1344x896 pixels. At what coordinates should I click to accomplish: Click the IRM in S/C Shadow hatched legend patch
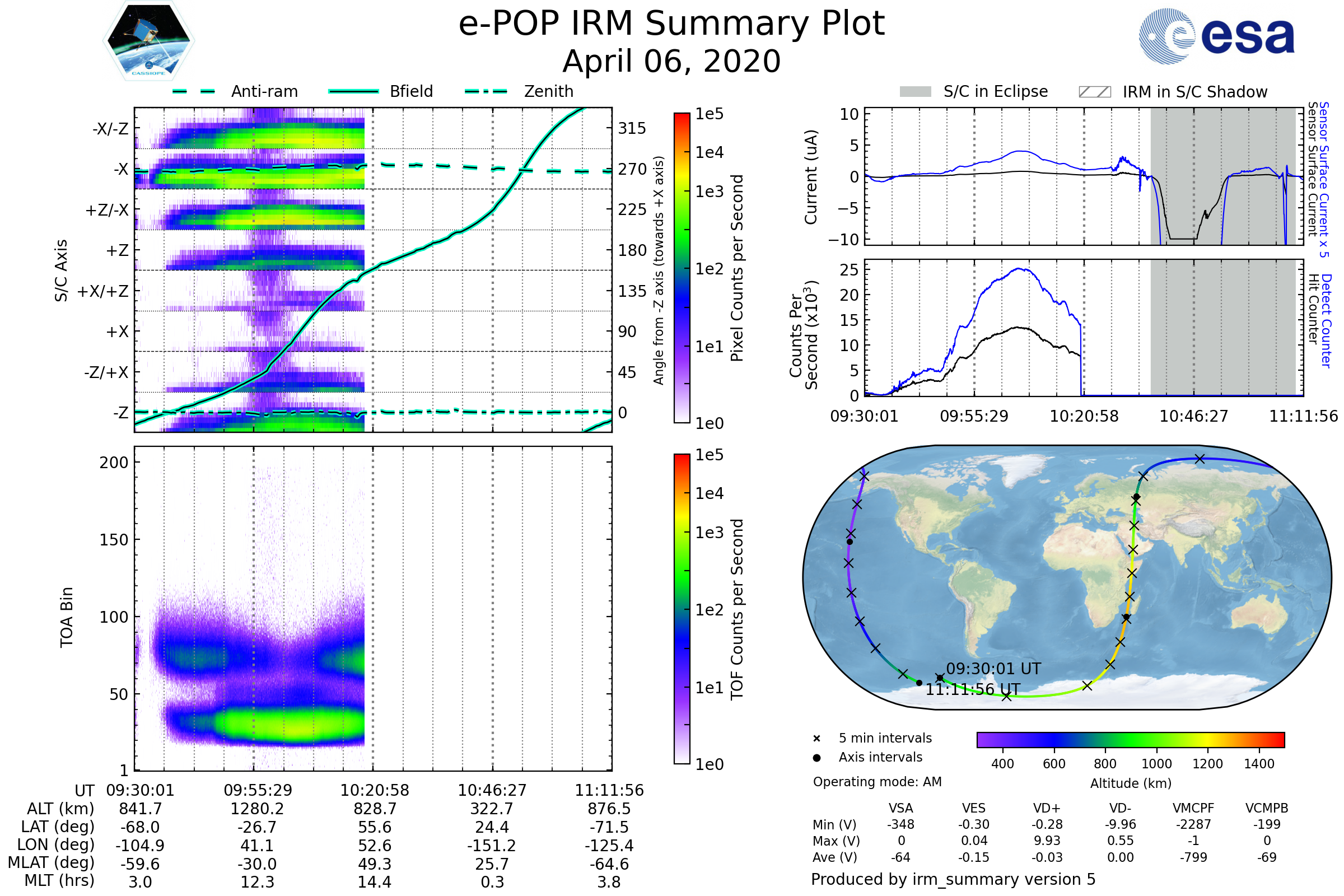click(1094, 92)
